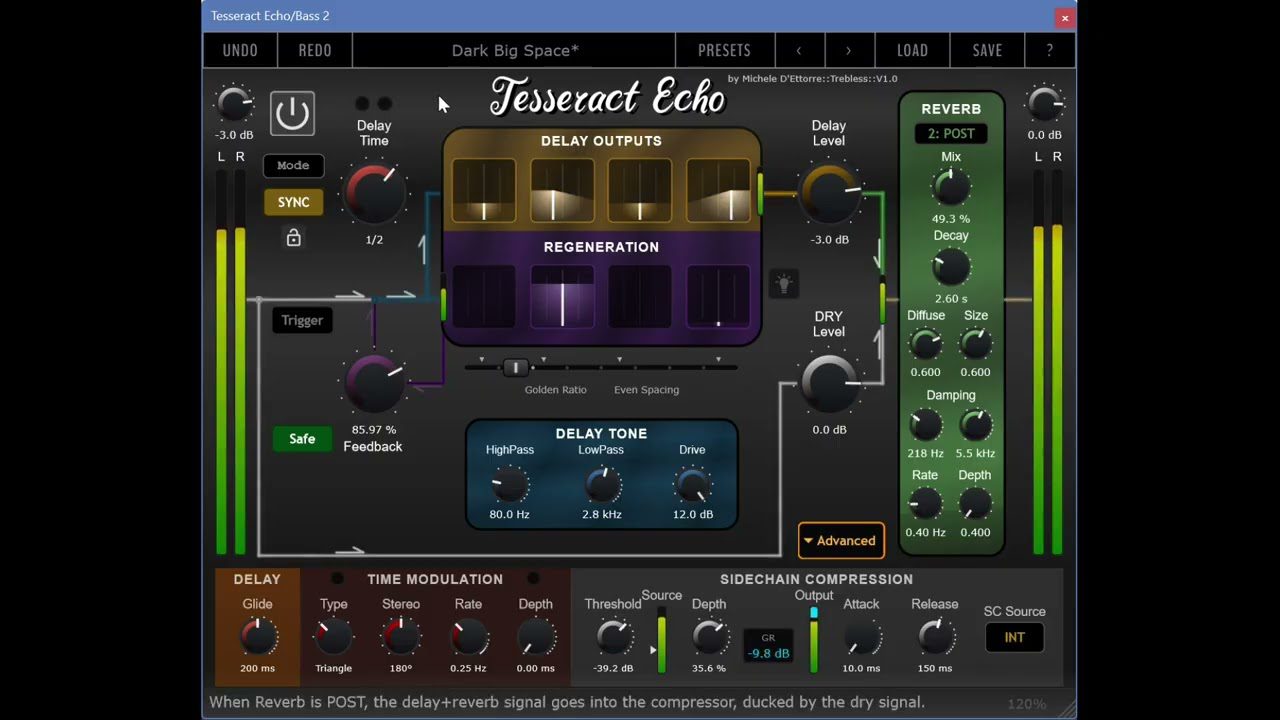Click the second Delay Outputs tap panel

562,190
